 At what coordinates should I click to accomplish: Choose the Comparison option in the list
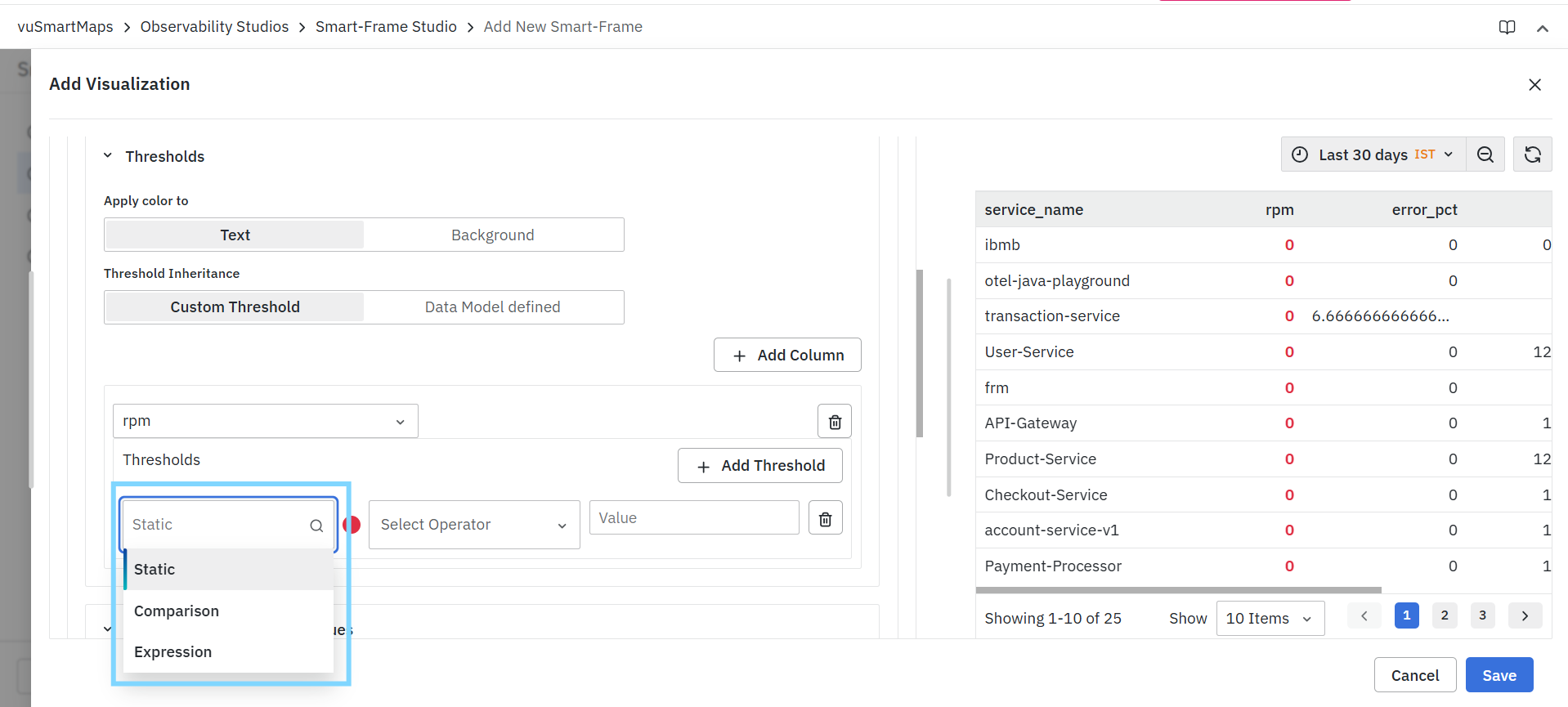click(229, 611)
